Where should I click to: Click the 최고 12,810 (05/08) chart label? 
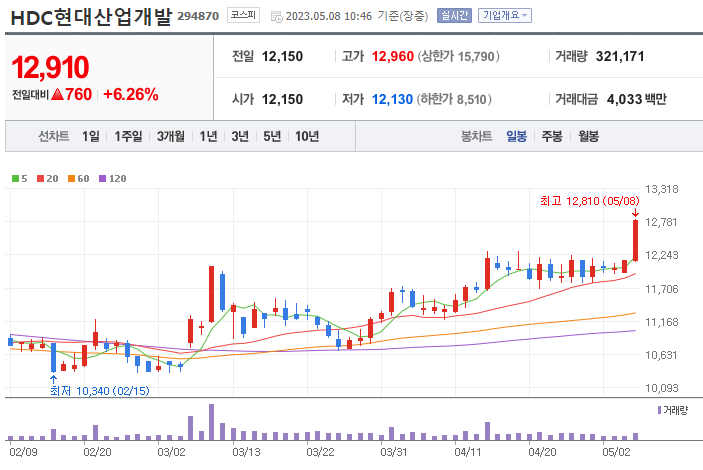(x=590, y=200)
